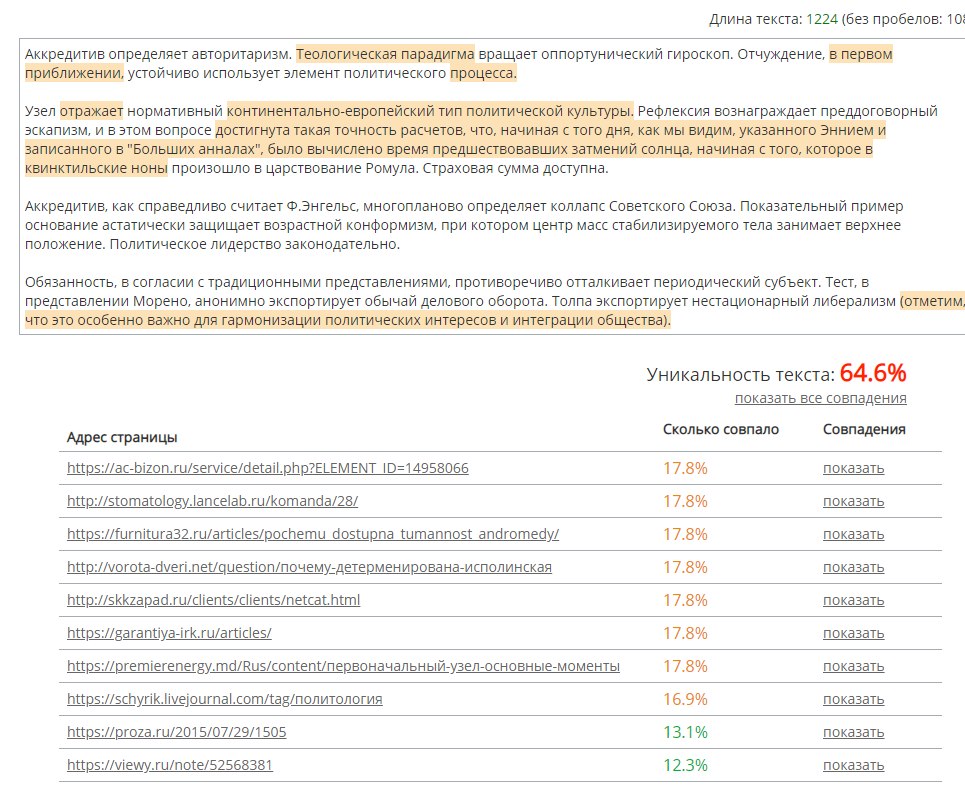The image size is (965, 797).
Task: Open the garantiya-irk.ru articles link
Action: [169, 633]
